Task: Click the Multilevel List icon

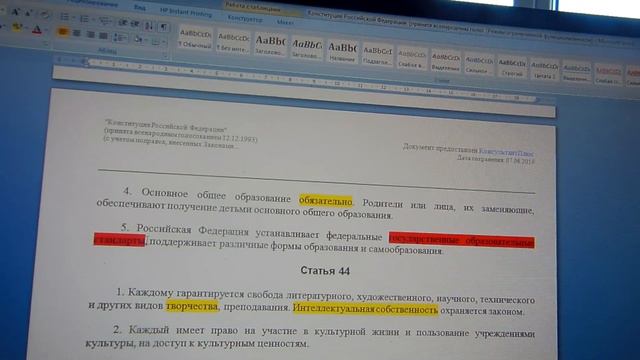Action: (x=104, y=21)
